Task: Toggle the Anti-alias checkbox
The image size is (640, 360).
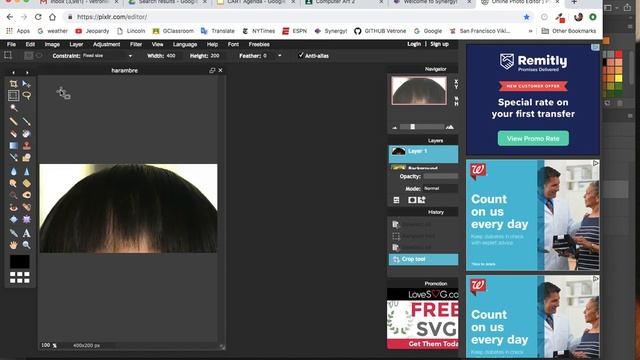Action: tap(301, 56)
